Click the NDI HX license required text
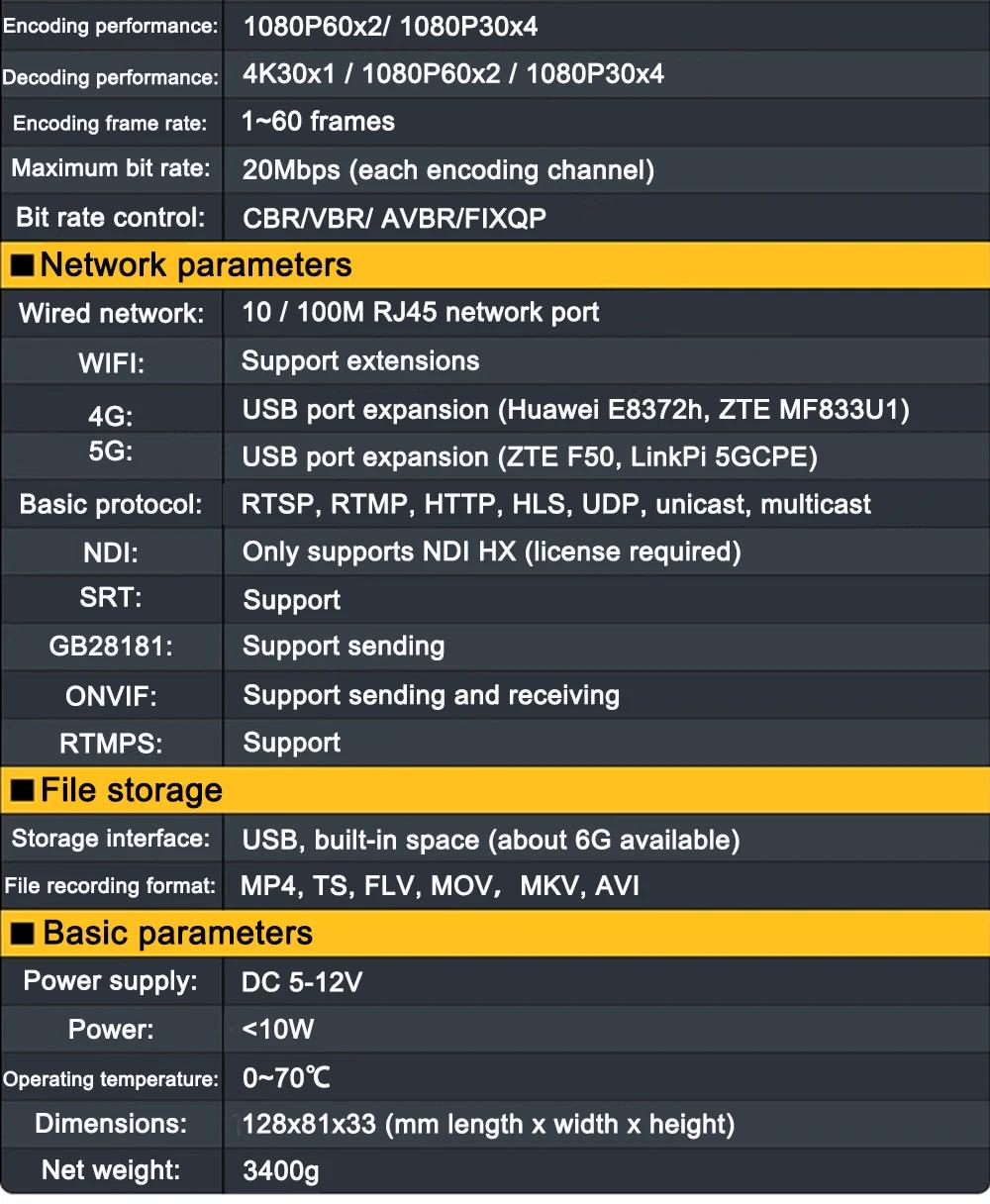 tap(491, 552)
